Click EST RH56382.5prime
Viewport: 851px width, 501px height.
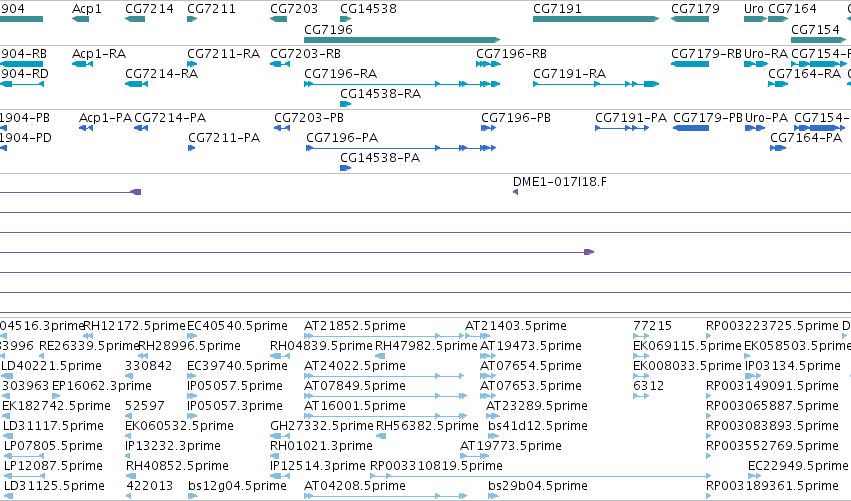[427, 426]
